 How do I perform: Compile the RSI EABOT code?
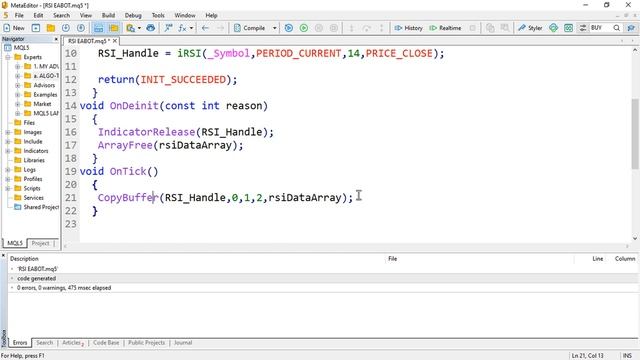tap(249, 28)
